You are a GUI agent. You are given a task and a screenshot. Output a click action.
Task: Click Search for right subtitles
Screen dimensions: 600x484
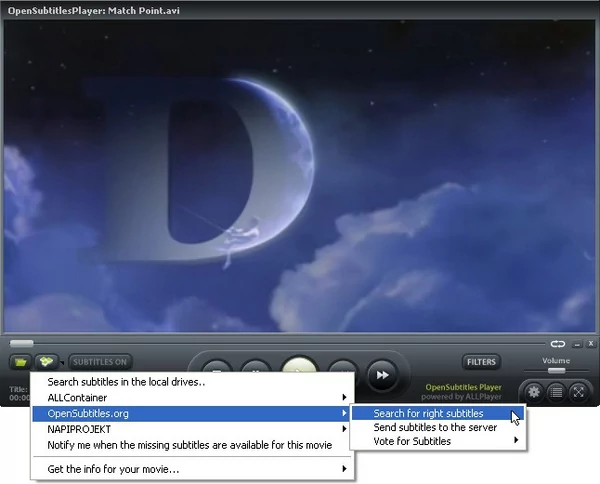click(438, 413)
